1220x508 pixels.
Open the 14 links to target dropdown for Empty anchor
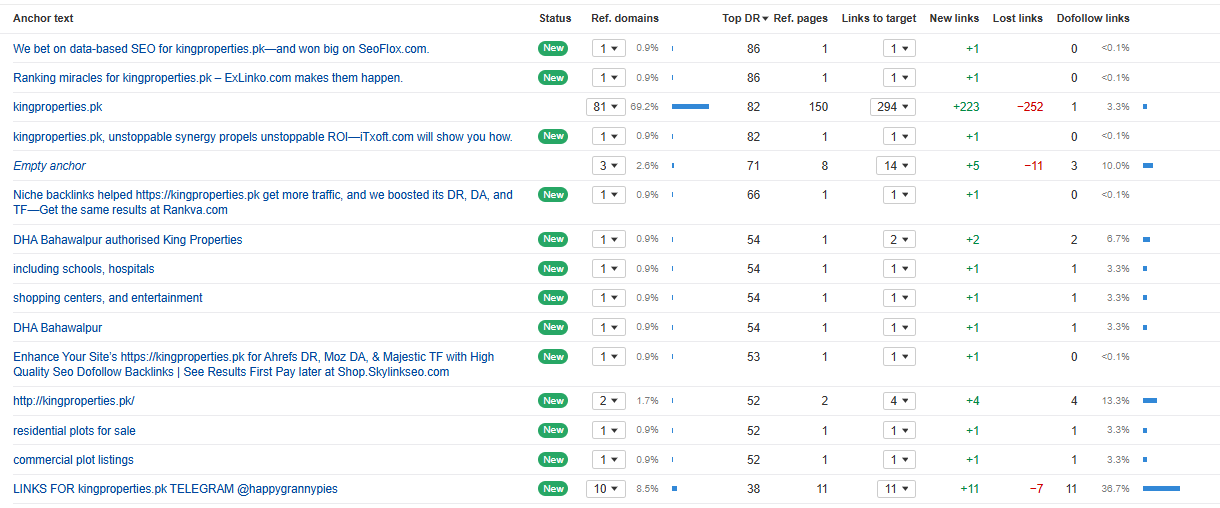tap(892, 166)
